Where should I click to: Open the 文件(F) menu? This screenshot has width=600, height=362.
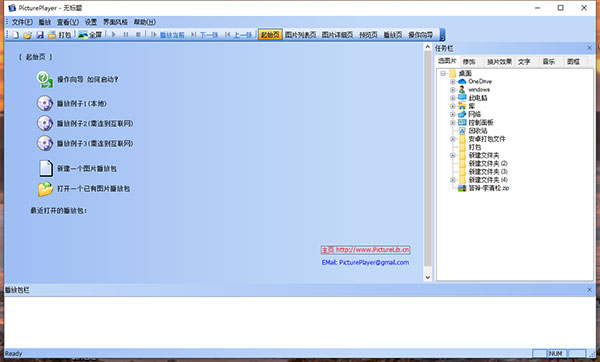(x=22, y=22)
